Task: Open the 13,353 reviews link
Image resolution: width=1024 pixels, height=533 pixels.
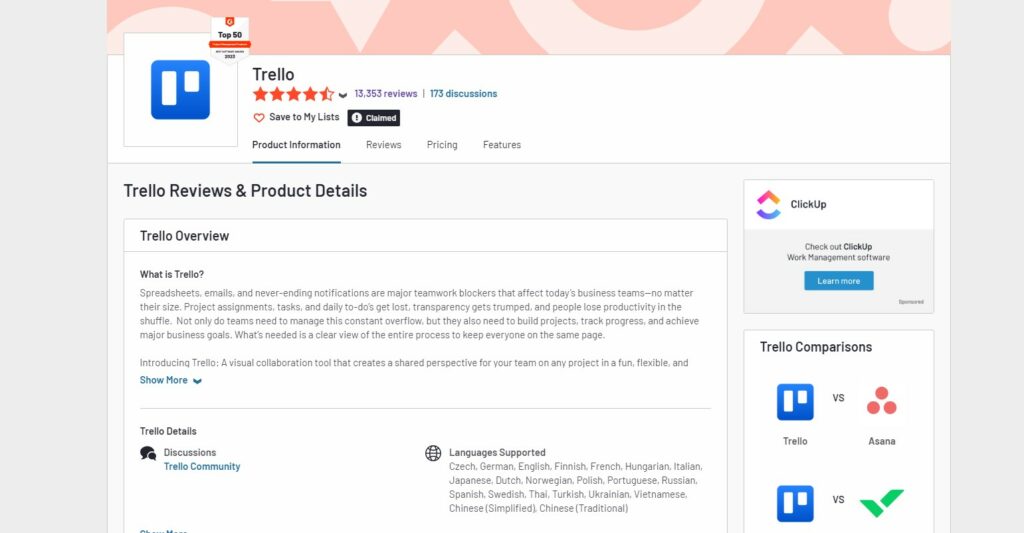Action: coord(386,94)
